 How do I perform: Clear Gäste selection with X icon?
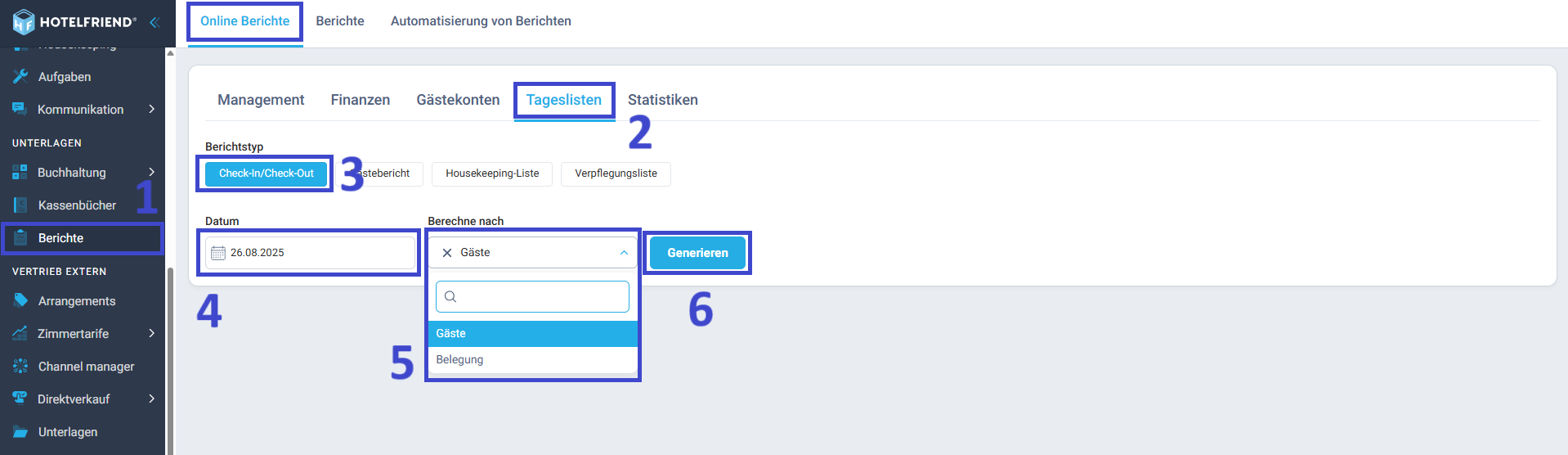(x=447, y=253)
